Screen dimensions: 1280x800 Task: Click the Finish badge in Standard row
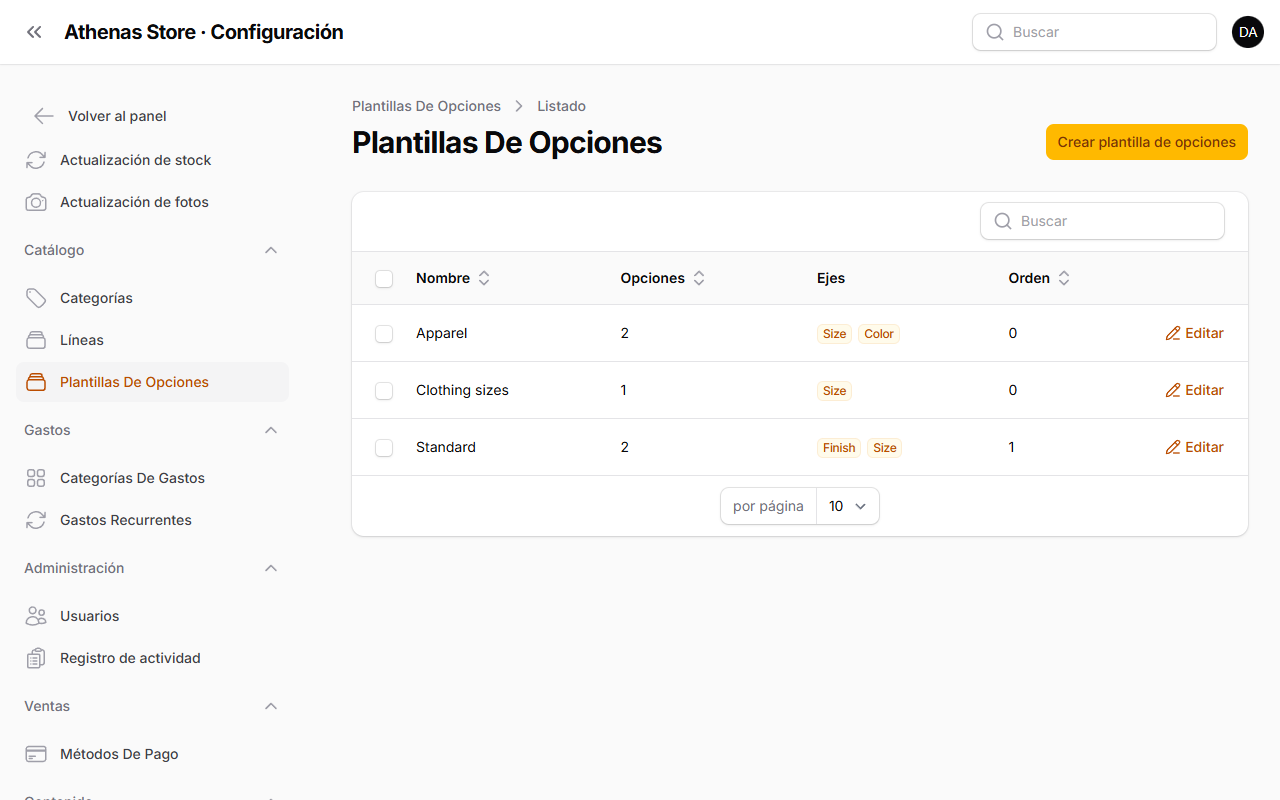[839, 448]
